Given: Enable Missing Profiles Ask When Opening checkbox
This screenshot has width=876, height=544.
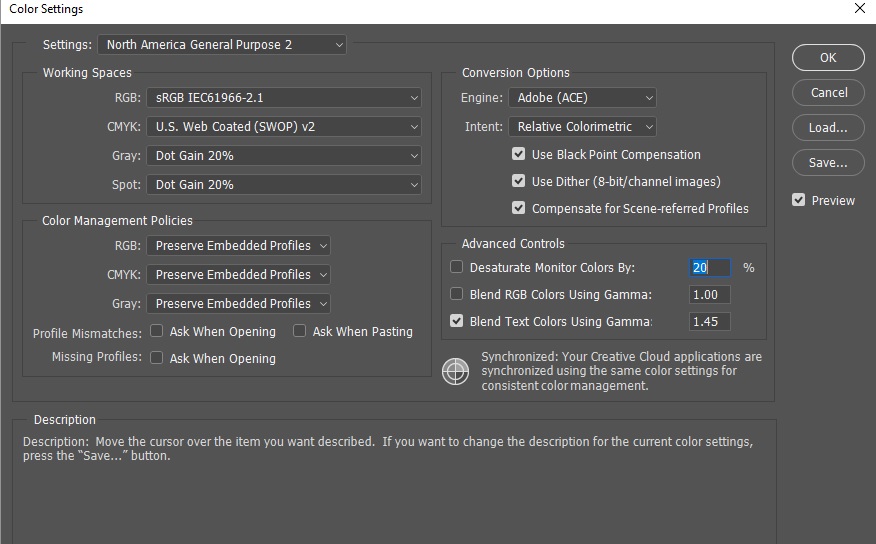Looking at the screenshot, I should [x=156, y=357].
